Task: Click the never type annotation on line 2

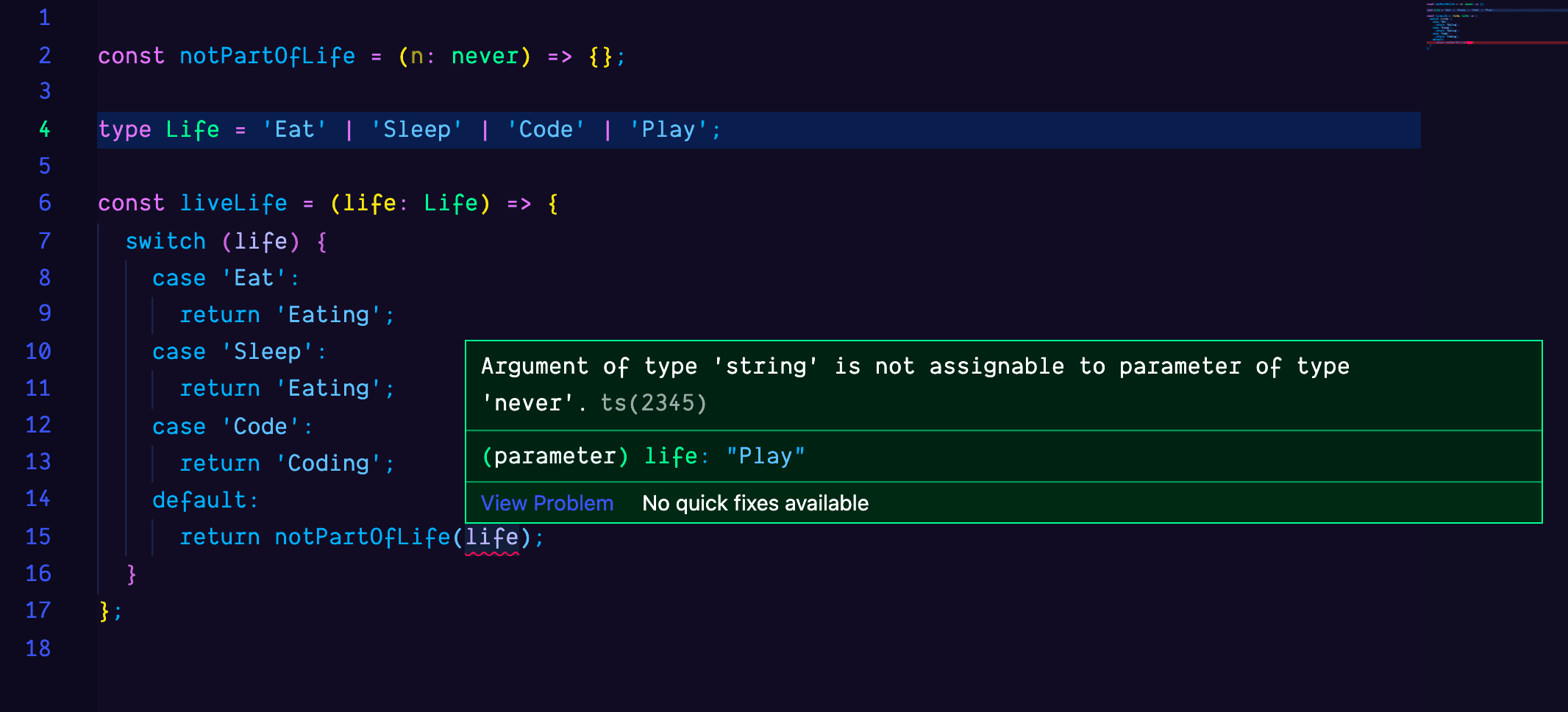Action: (x=485, y=57)
